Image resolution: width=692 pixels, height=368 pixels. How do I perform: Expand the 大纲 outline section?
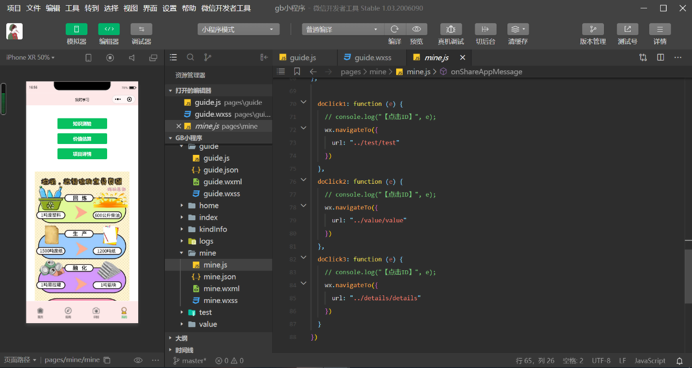click(170, 338)
